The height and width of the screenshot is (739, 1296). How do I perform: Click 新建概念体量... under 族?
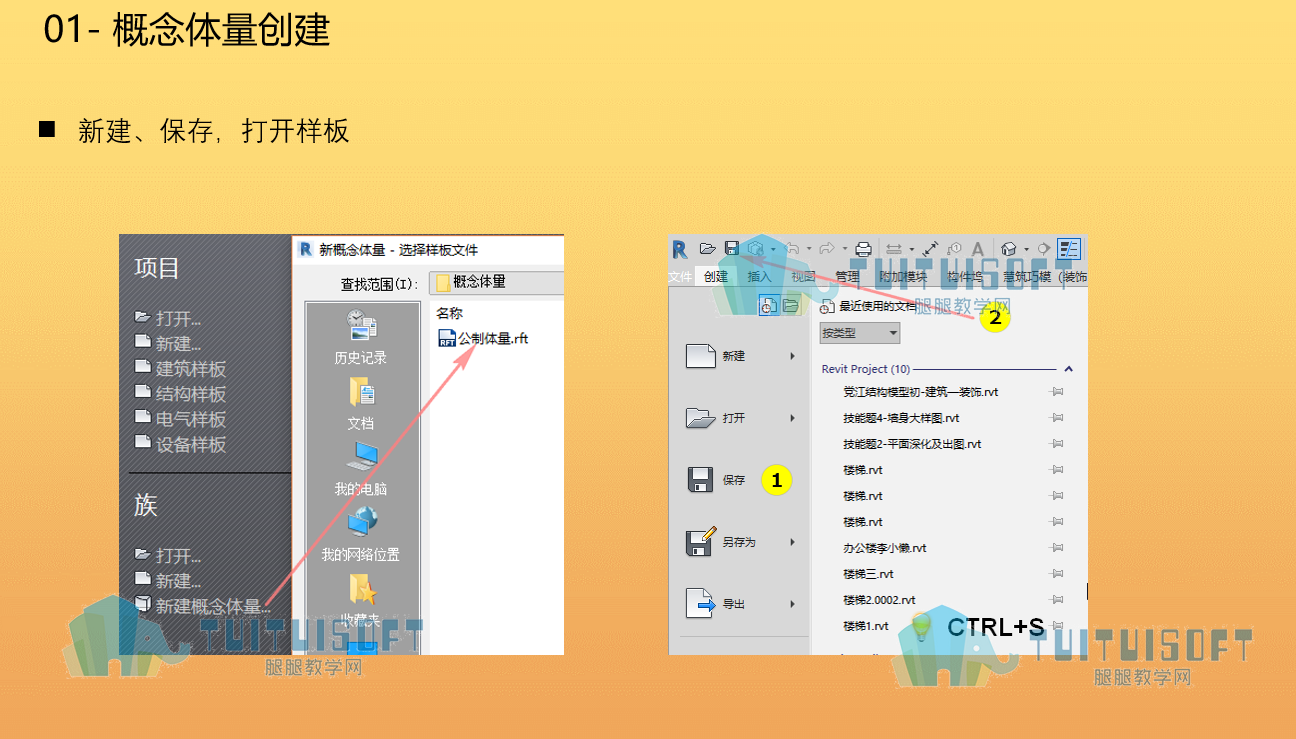coord(212,605)
